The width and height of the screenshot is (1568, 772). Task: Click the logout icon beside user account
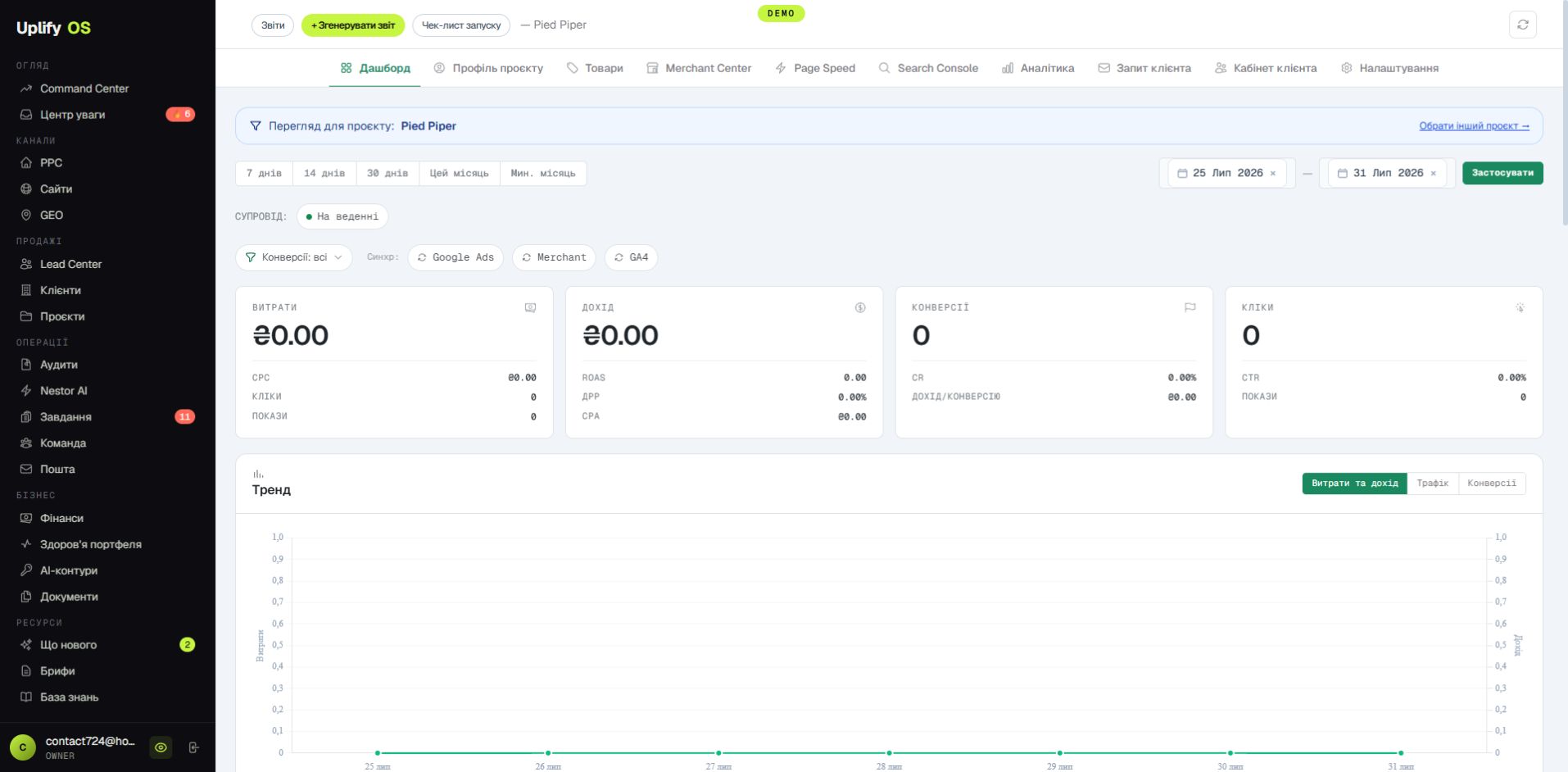coord(194,747)
